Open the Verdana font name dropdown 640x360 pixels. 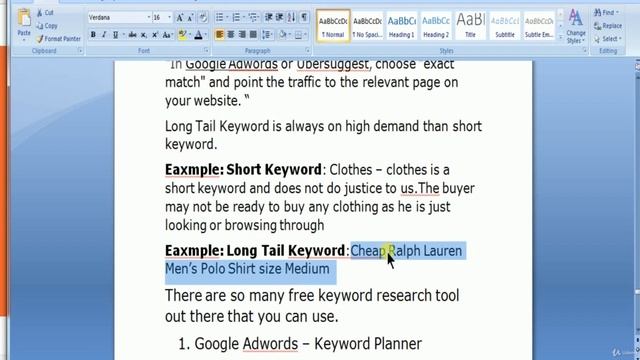pyautogui.click(x=149, y=18)
